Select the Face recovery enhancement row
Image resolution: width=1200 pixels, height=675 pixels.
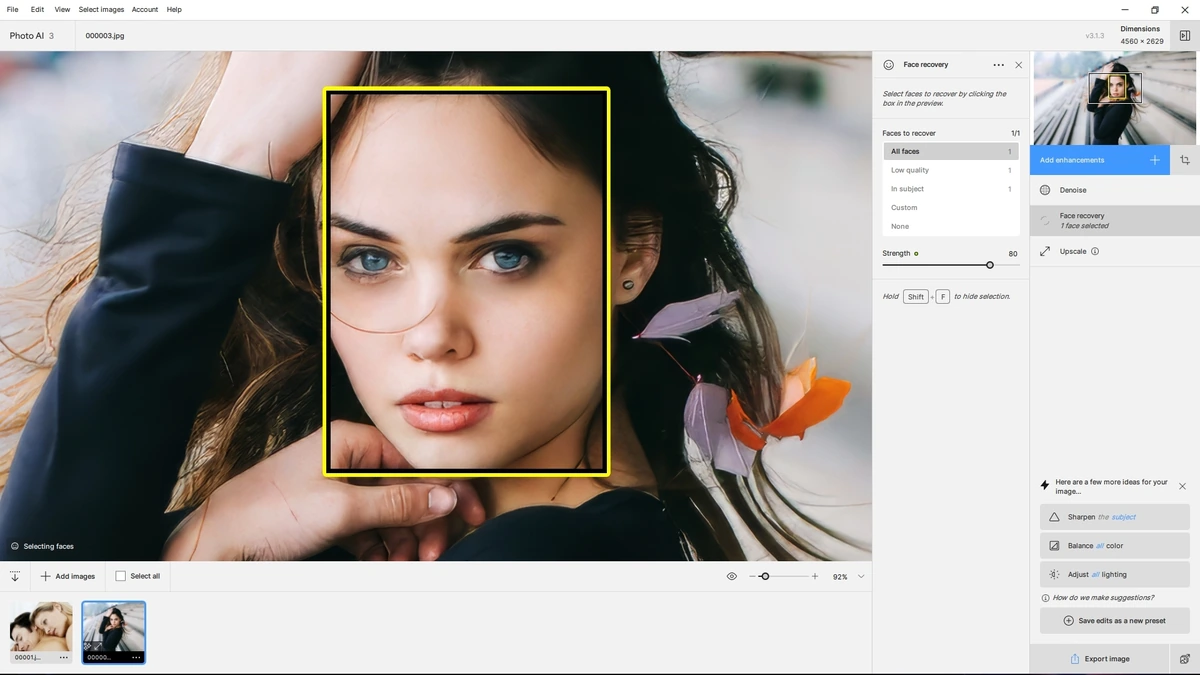(x=1115, y=220)
